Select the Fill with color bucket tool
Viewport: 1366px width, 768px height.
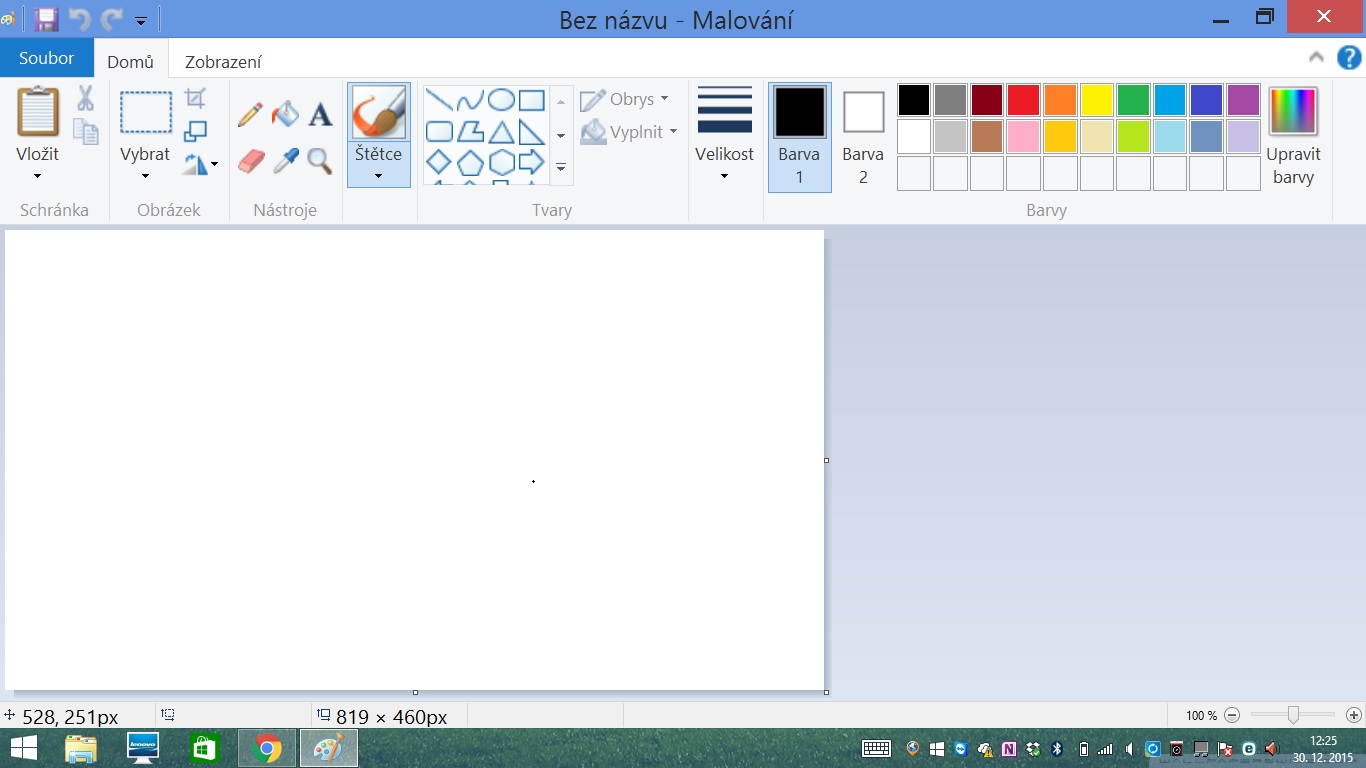(x=286, y=114)
